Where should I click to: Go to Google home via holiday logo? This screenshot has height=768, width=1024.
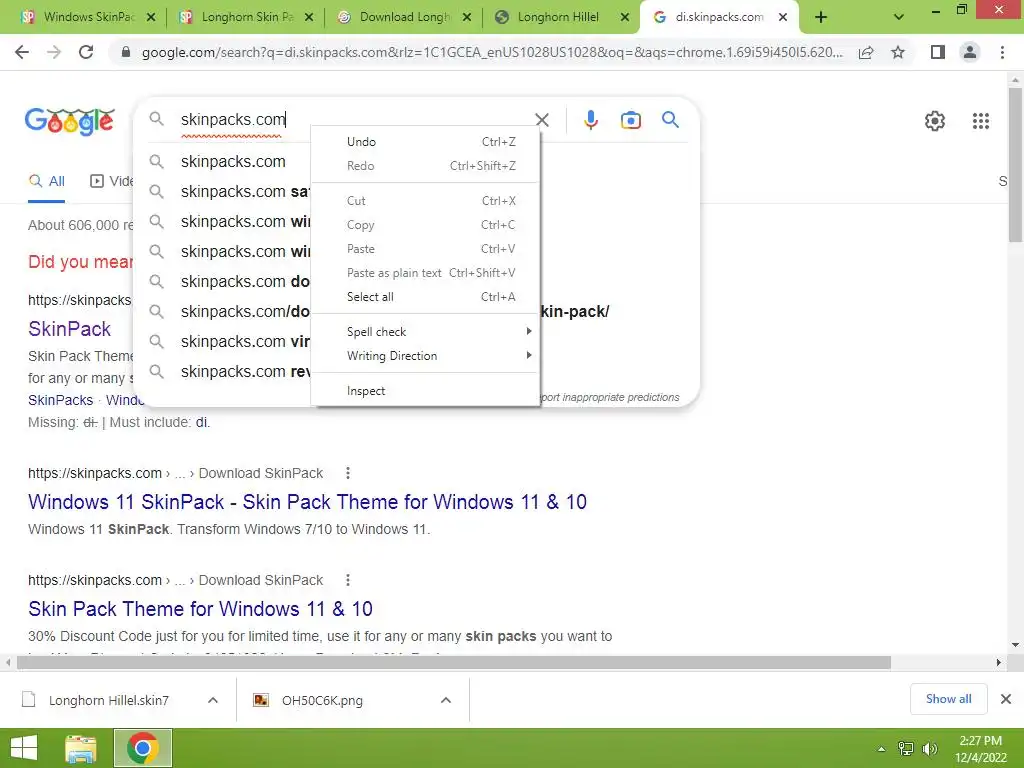tap(70, 121)
